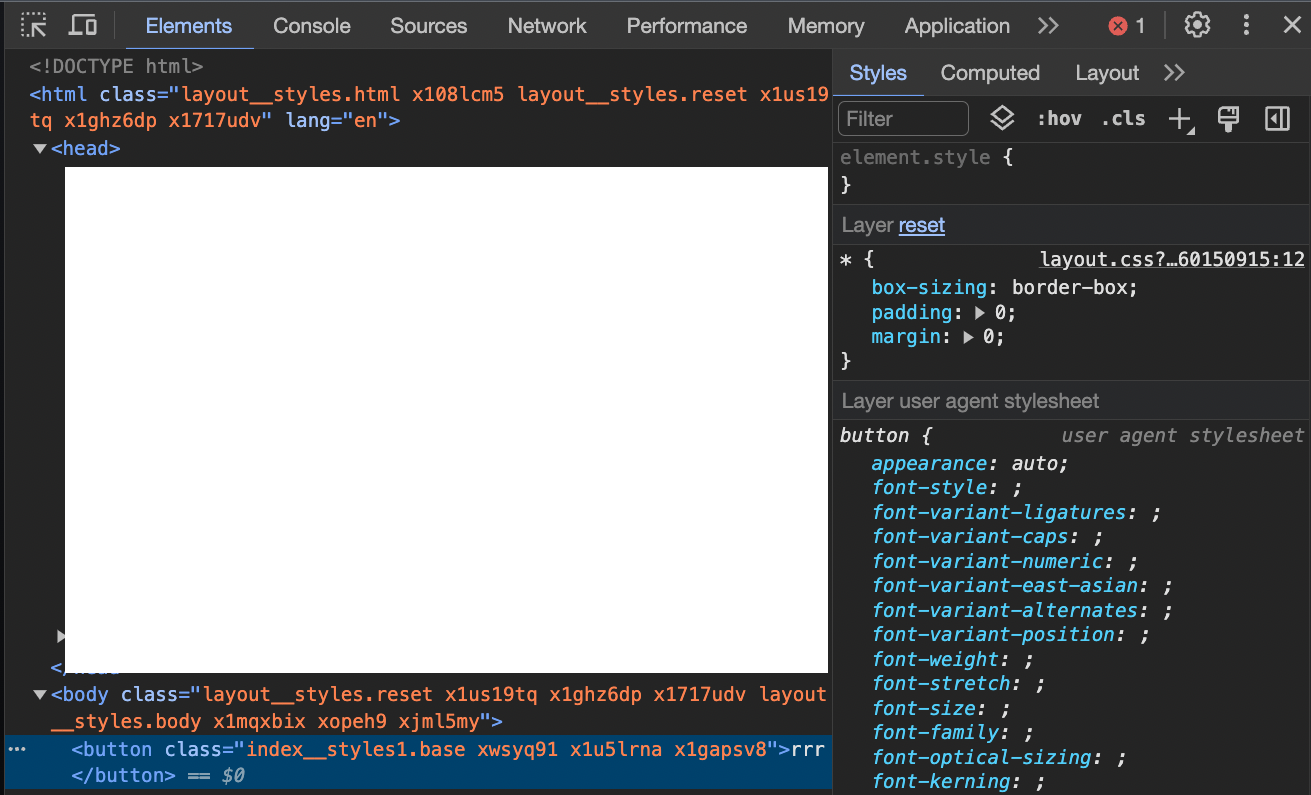Click the font-optical-sizing property
This screenshot has width=1311, height=795.
(x=982, y=757)
